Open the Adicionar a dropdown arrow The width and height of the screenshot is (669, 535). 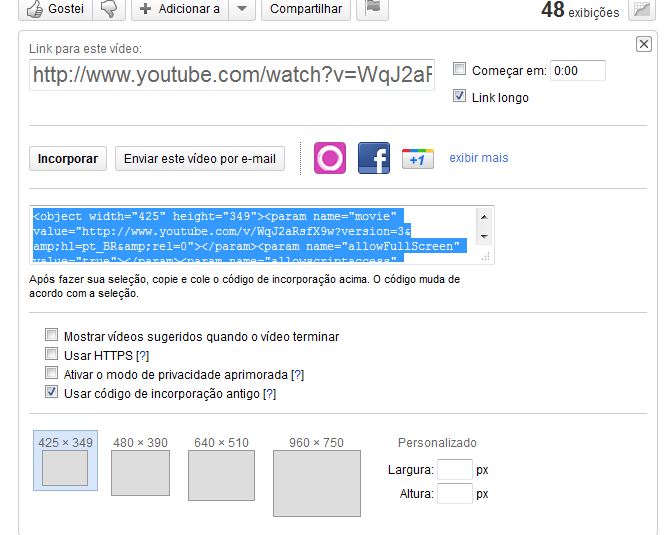[x=242, y=9]
